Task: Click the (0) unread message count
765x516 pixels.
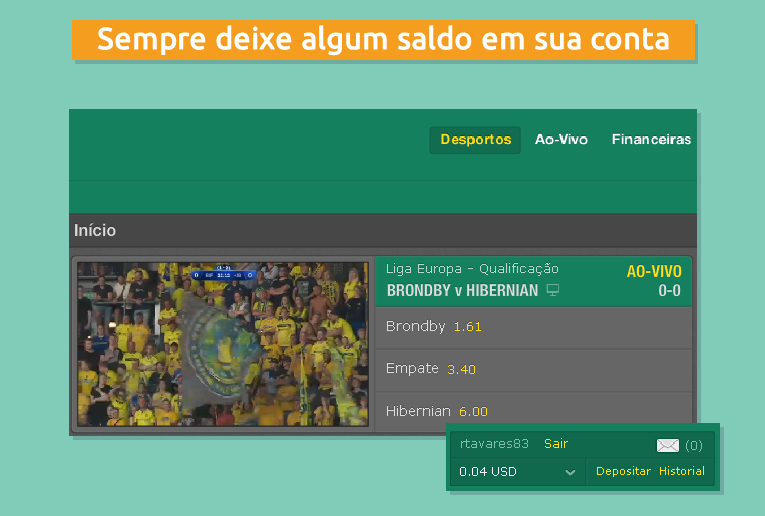Action: [x=693, y=445]
